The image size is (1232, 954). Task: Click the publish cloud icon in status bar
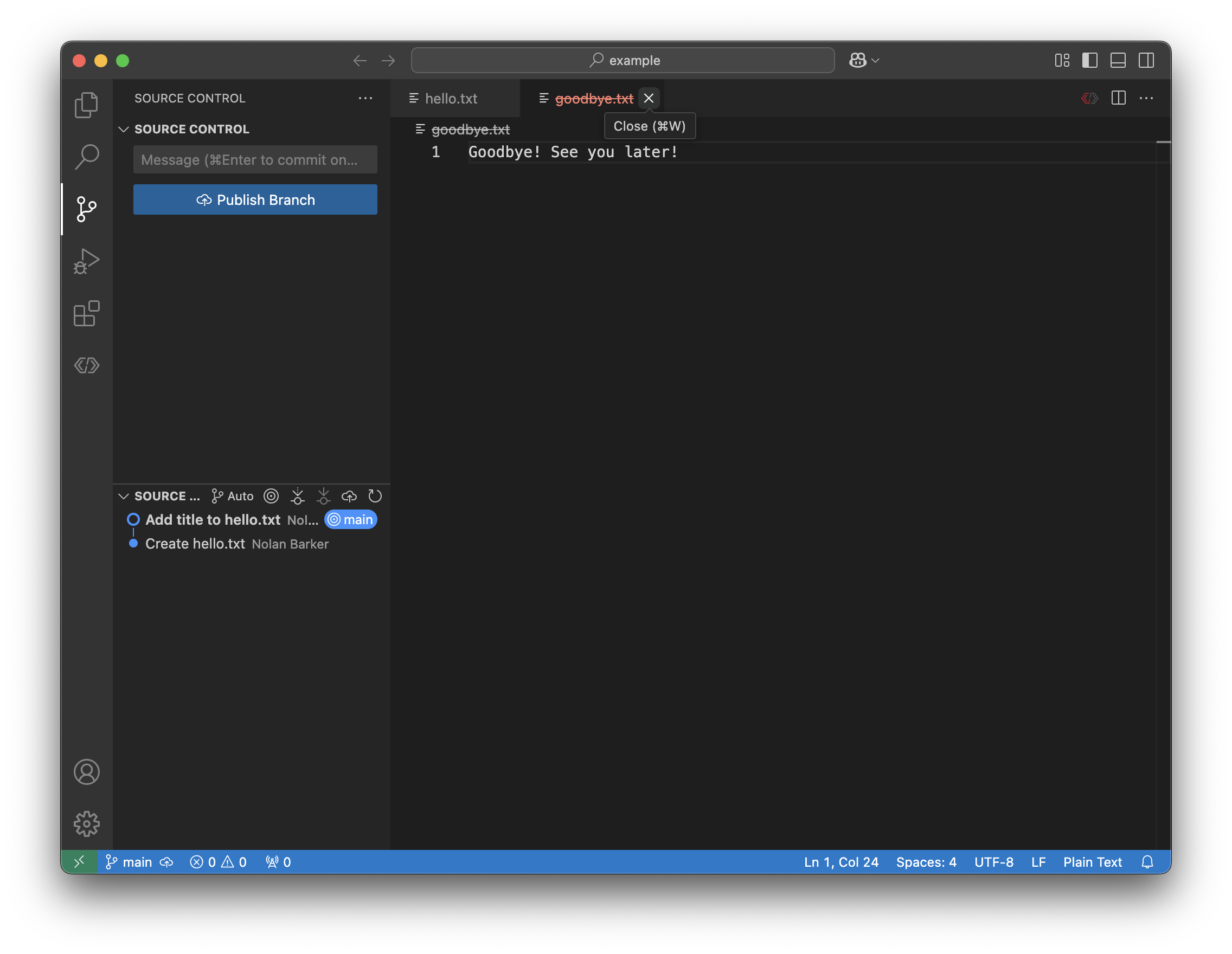tap(166, 862)
